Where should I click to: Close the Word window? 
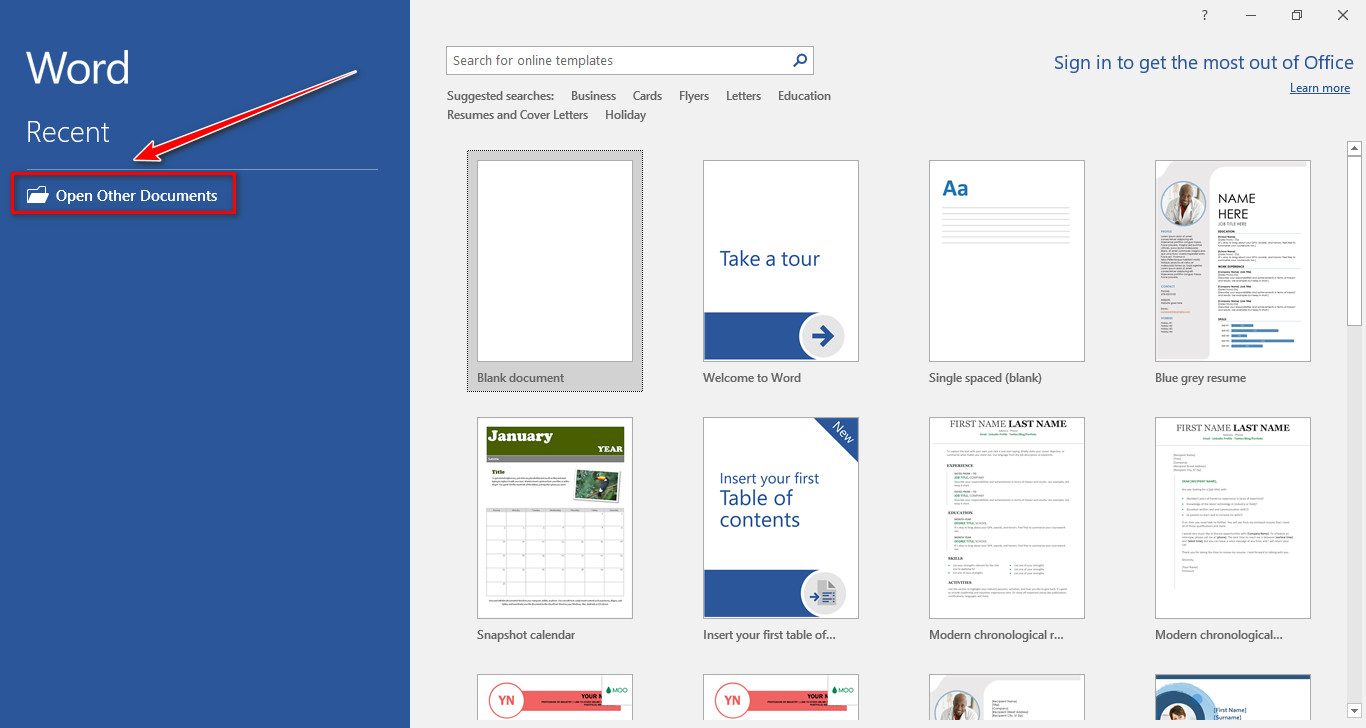click(1343, 15)
